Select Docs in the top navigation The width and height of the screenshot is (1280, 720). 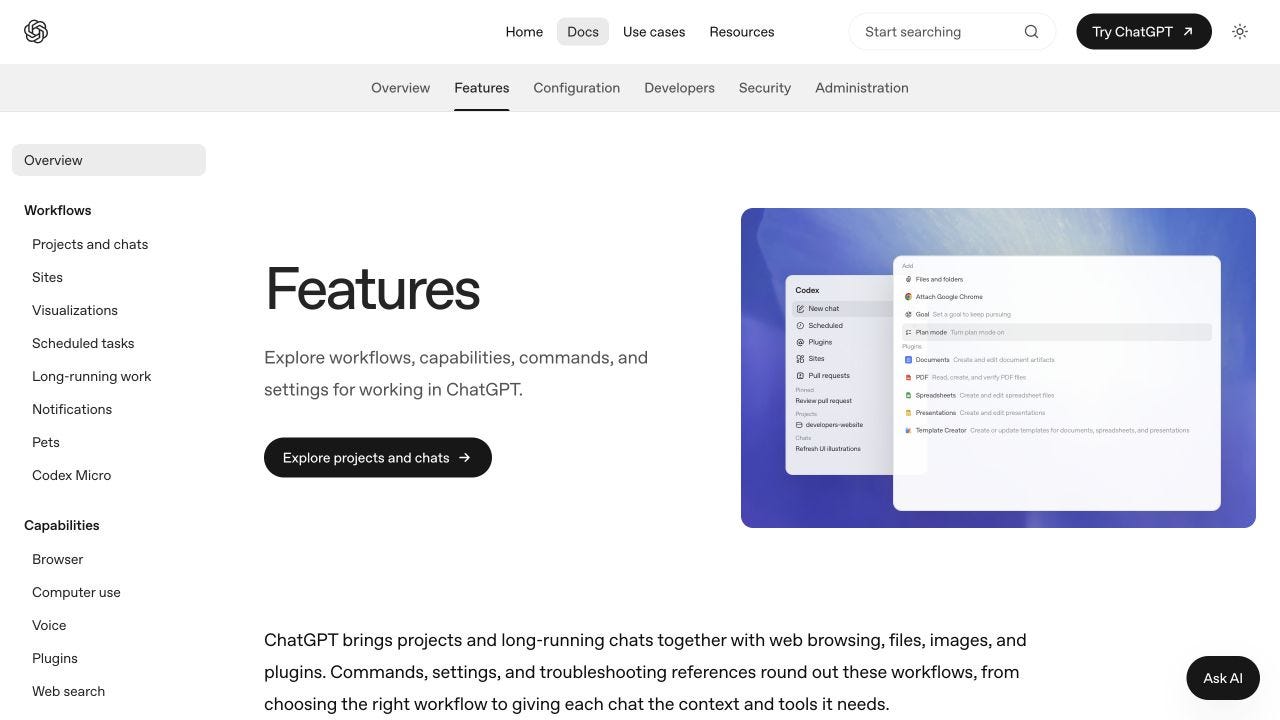pos(583,32)
